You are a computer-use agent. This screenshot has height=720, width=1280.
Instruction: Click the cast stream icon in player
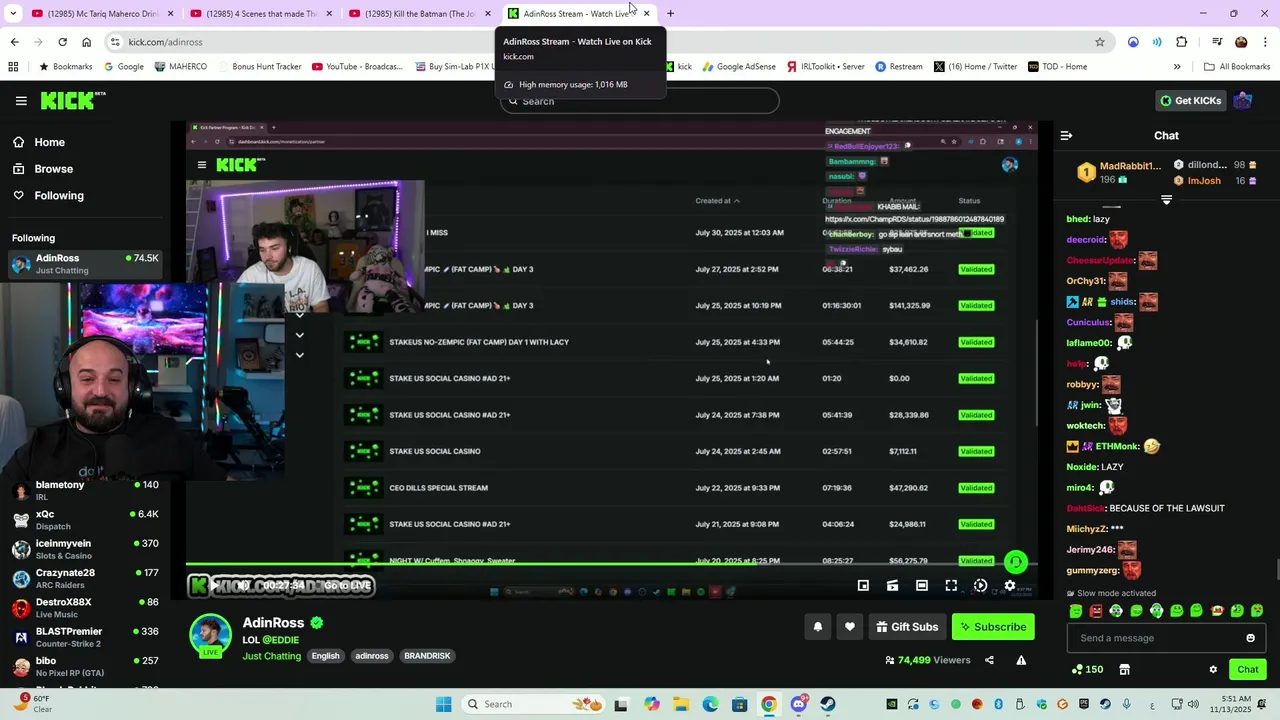click(x=892, y=585)
